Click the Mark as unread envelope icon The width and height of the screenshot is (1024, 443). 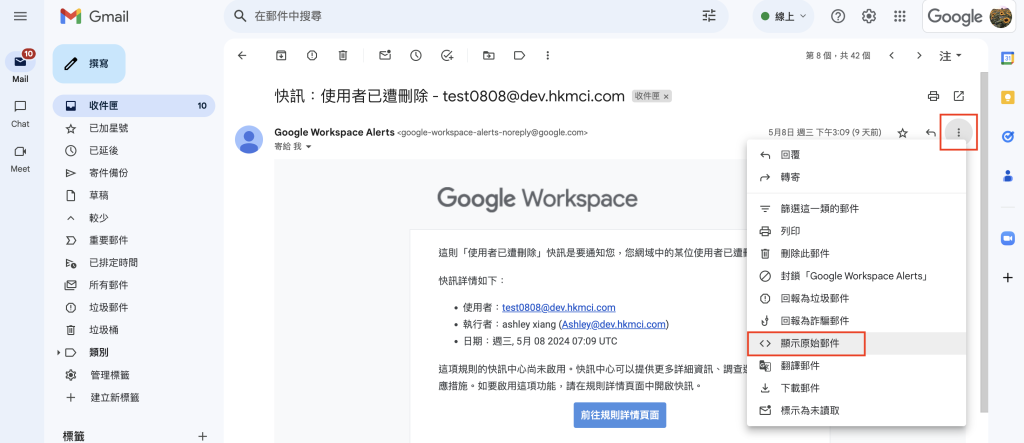point(385,56)
